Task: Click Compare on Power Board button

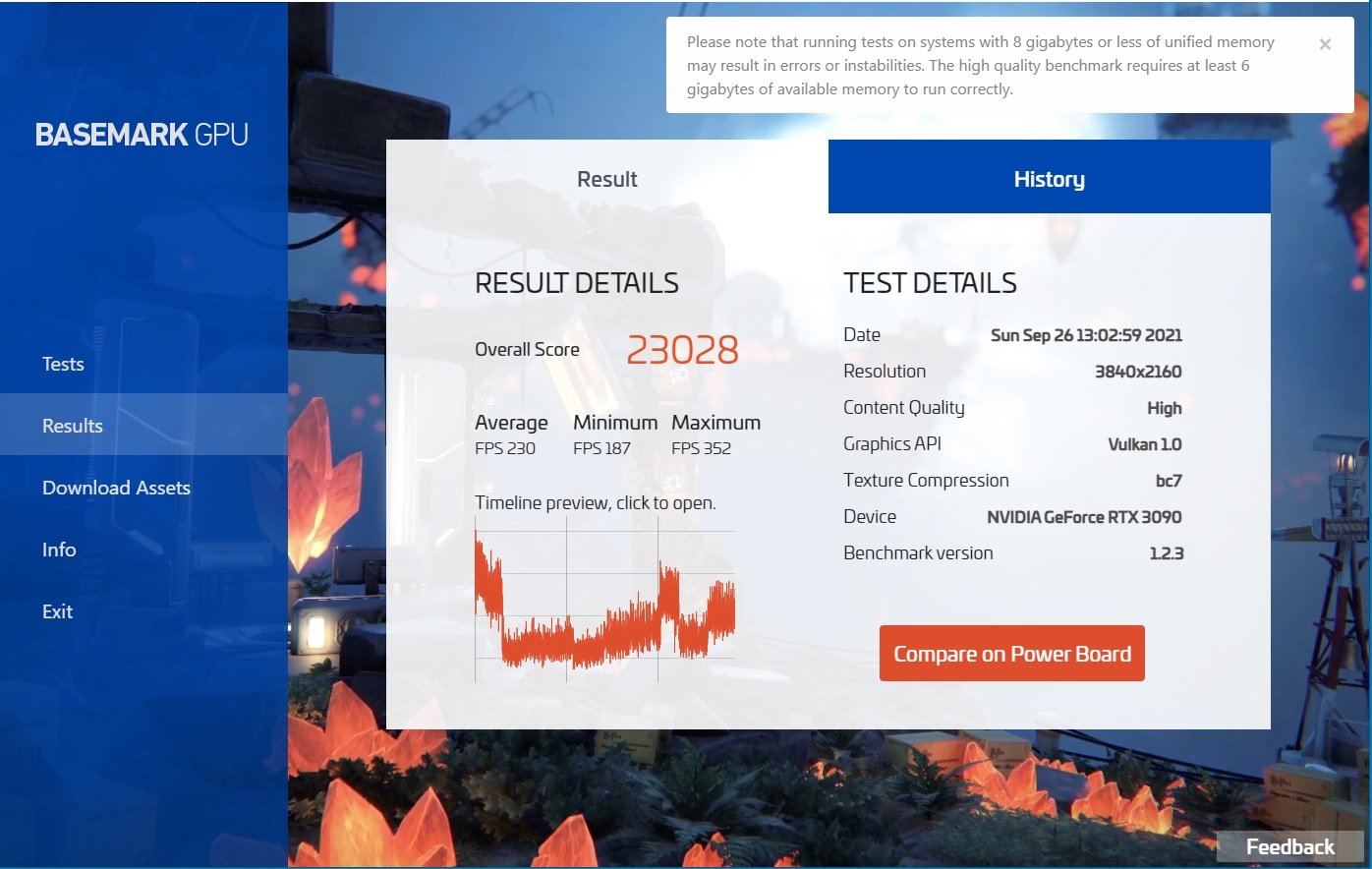Action: point(1012,654)
